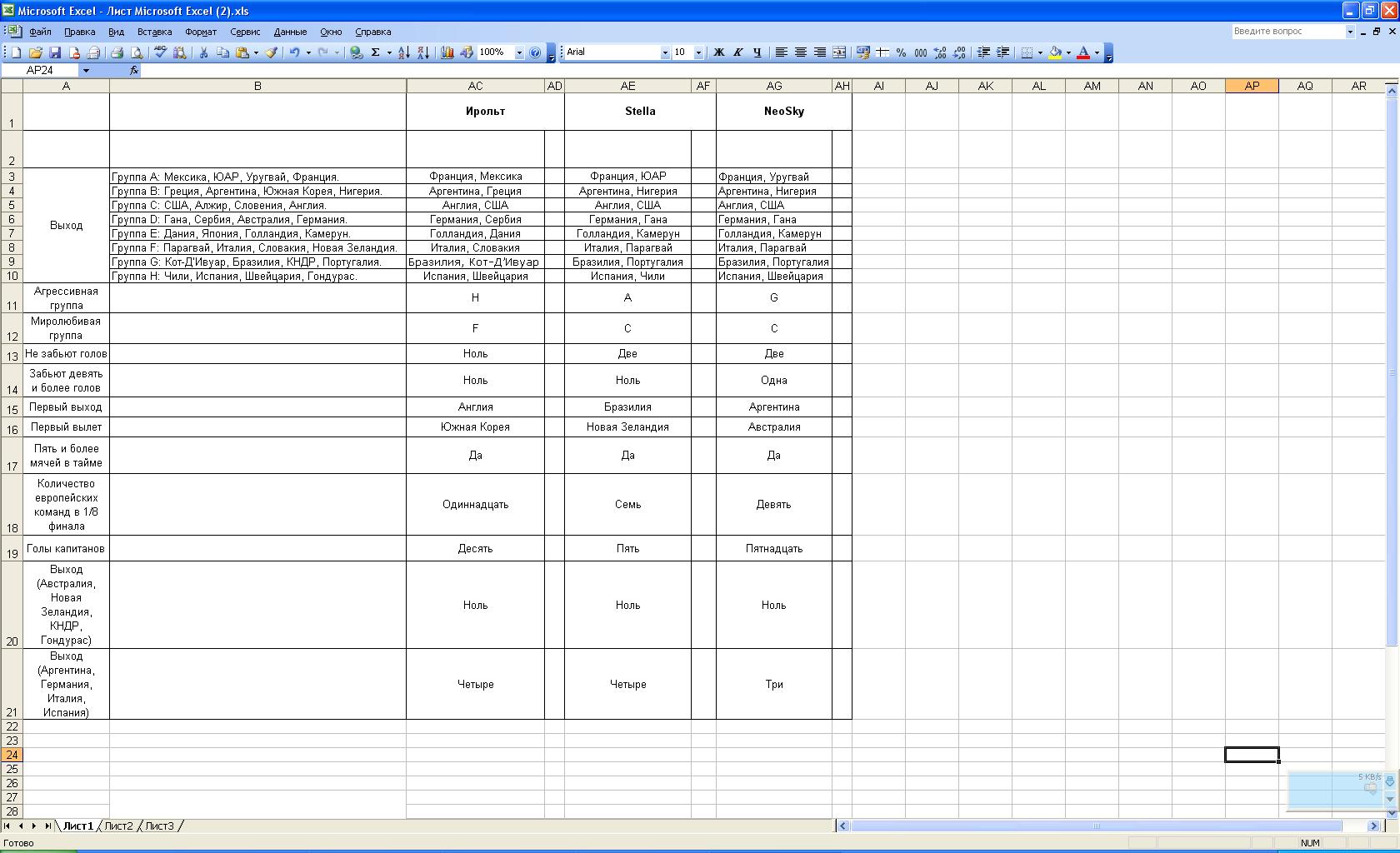Increase cell indent
This screenshot has height=853, width=1400.
(x=1003, y=52)
